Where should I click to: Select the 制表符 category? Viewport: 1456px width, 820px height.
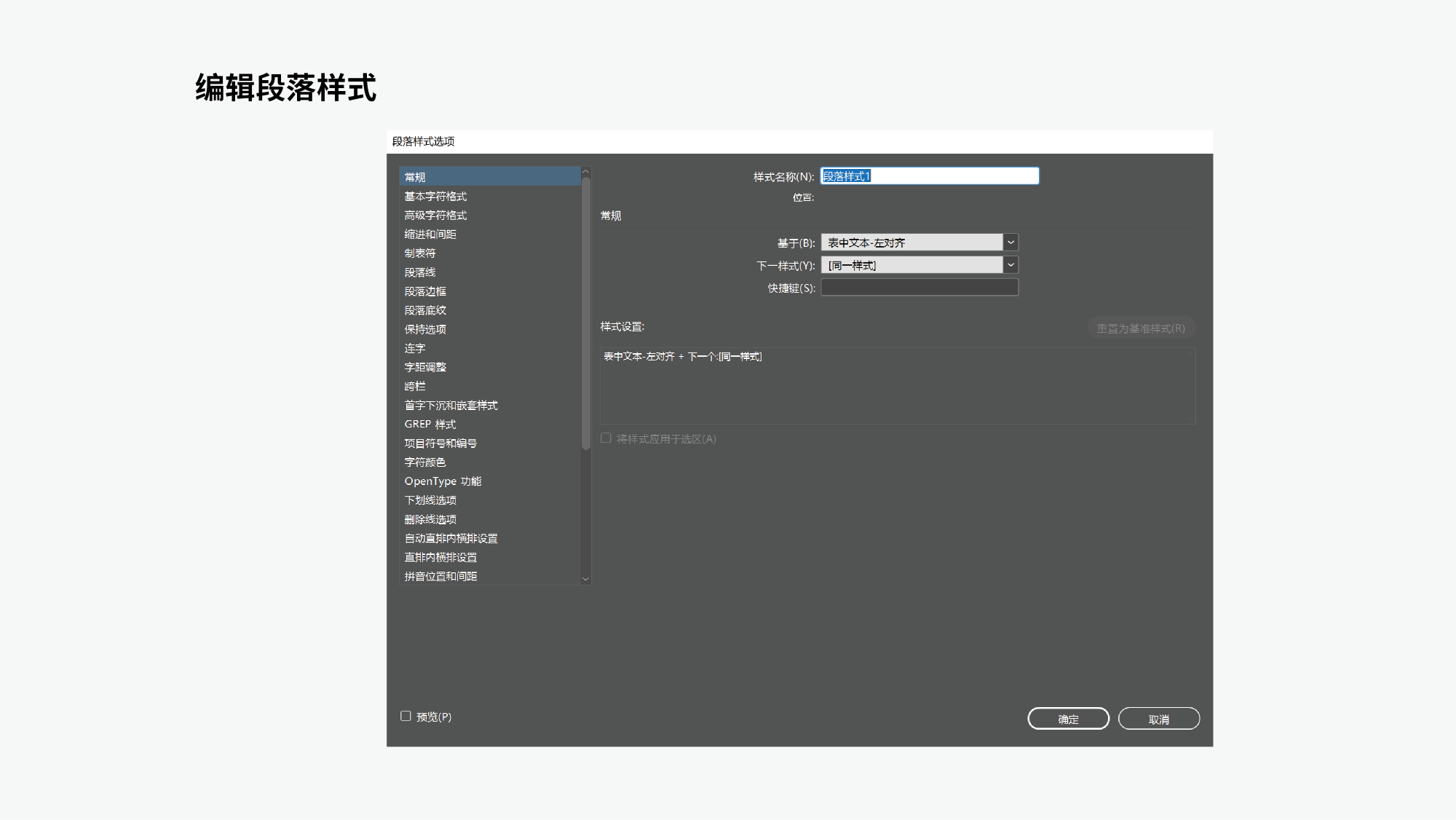click(x=490, y=253)
